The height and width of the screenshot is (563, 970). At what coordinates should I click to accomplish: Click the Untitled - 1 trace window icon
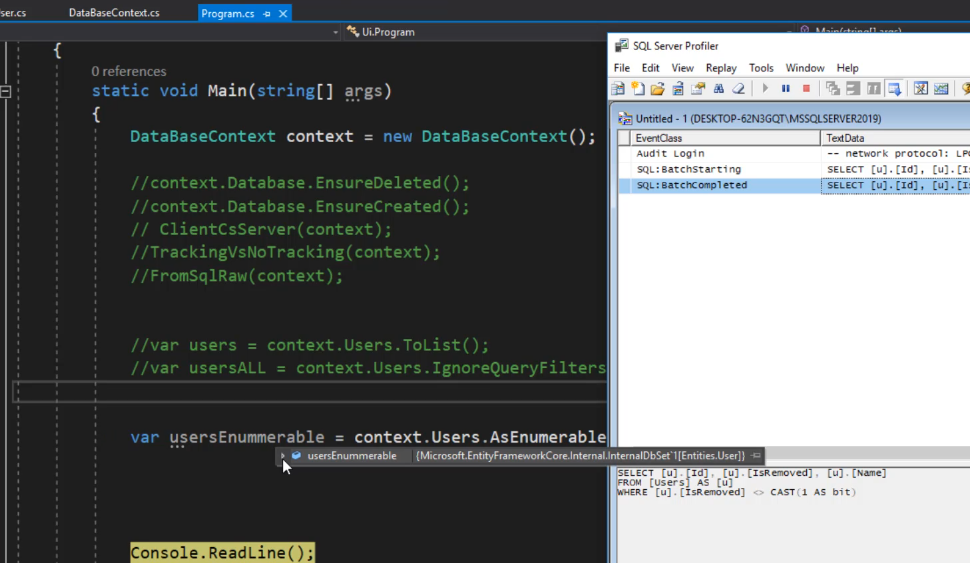(x=625, y=118)
